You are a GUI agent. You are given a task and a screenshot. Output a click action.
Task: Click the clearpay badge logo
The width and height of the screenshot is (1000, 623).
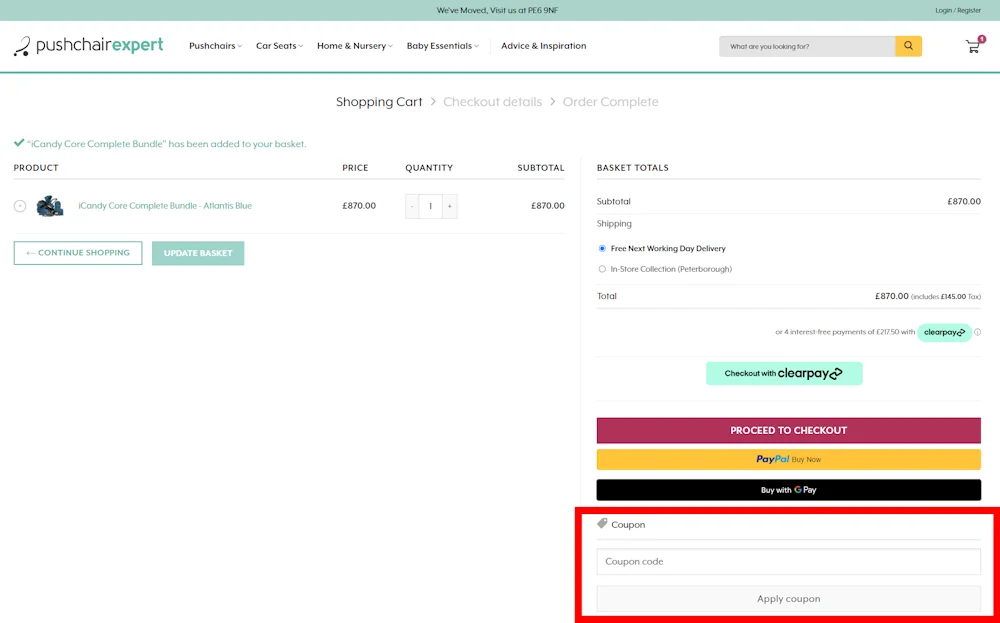[945, 332]
